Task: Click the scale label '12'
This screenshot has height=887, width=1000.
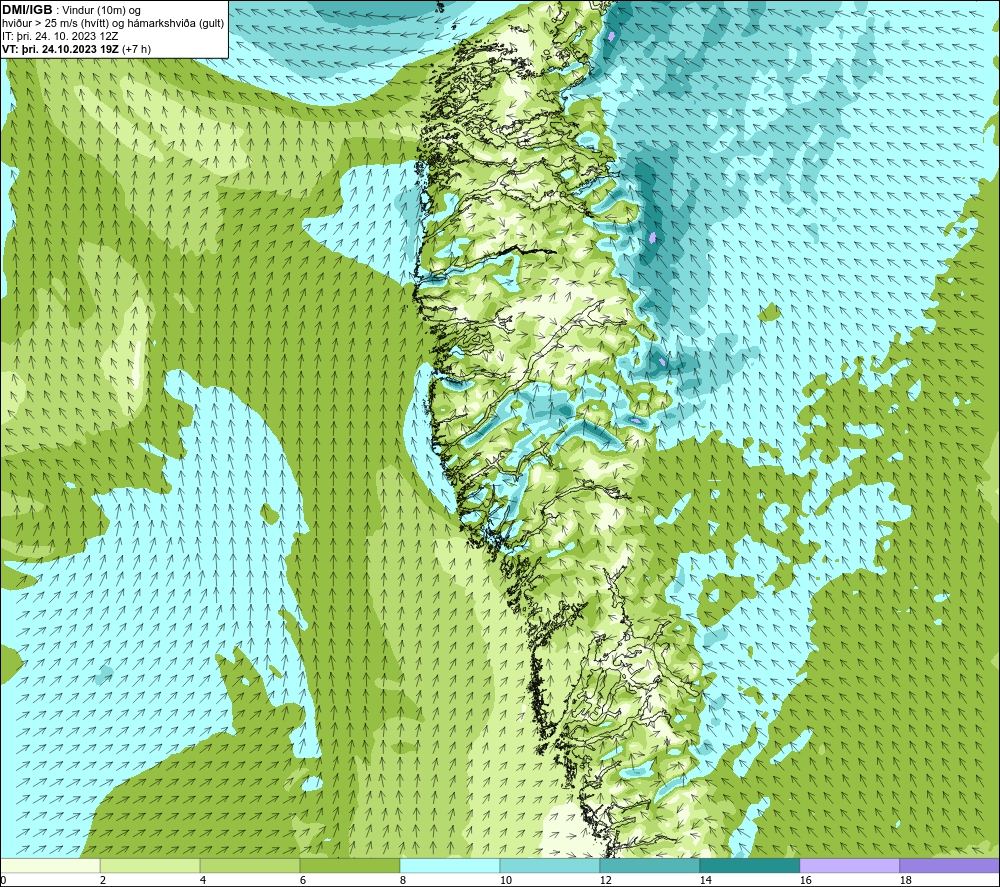Action: pos(605,880)
